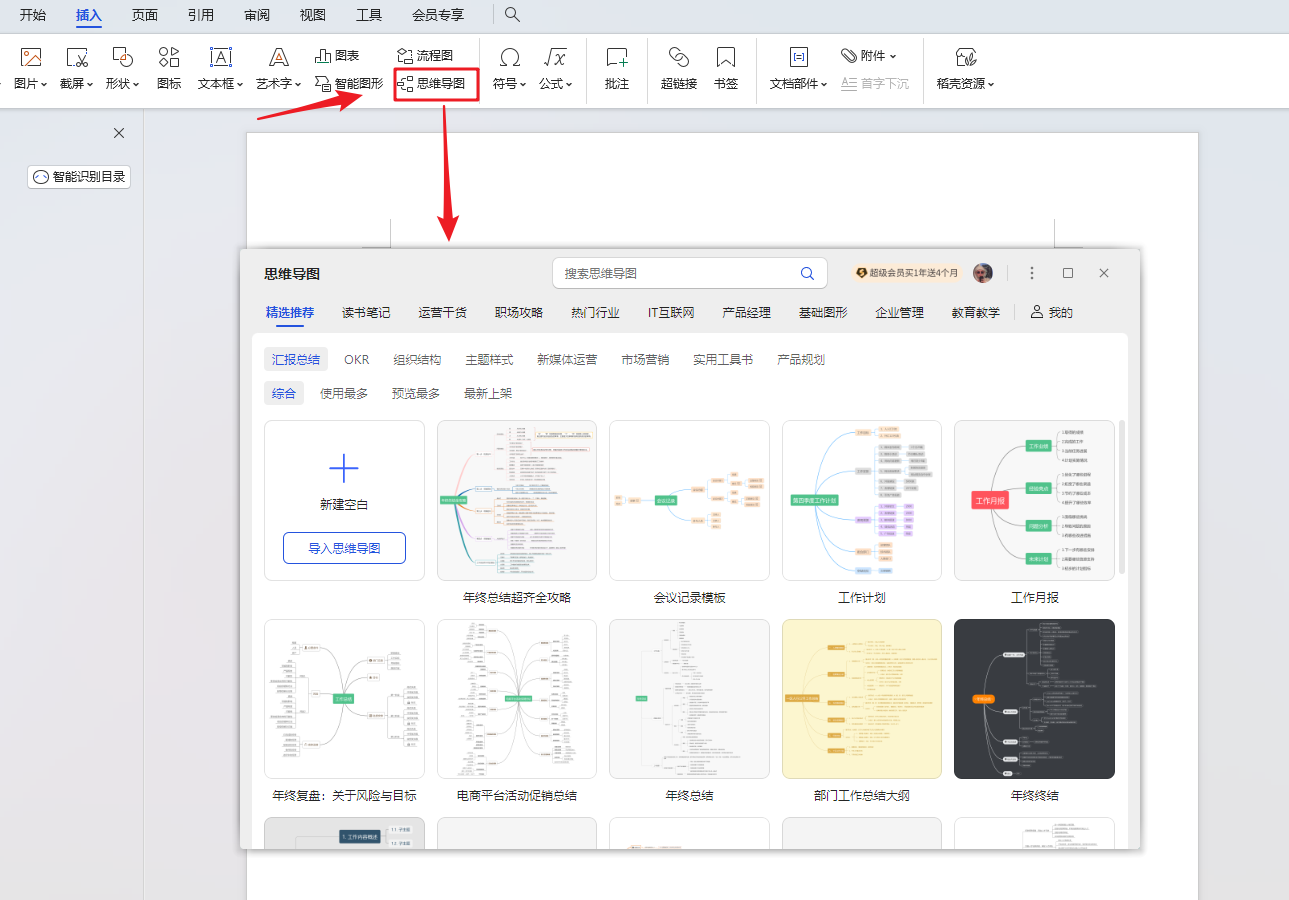Open the three-dot more menu in dialog
Screen dimensions: 1289x900
point(1032,273)
